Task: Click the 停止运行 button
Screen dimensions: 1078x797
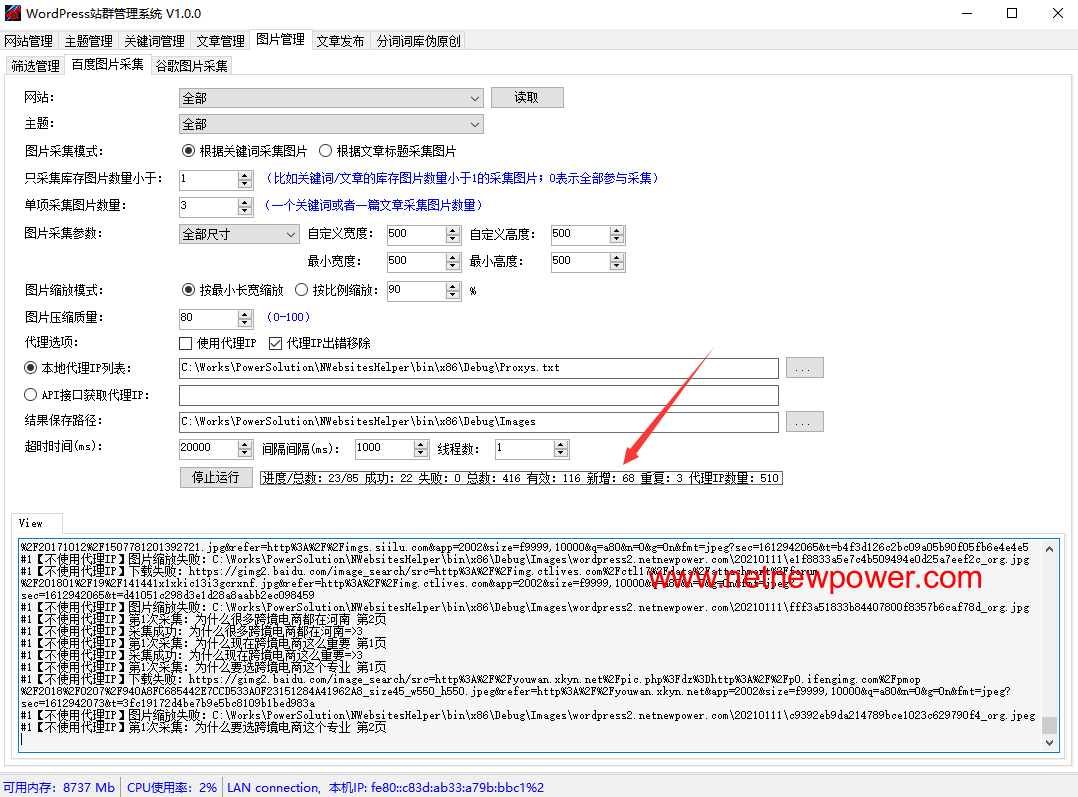Action: (x=216, y=477)
